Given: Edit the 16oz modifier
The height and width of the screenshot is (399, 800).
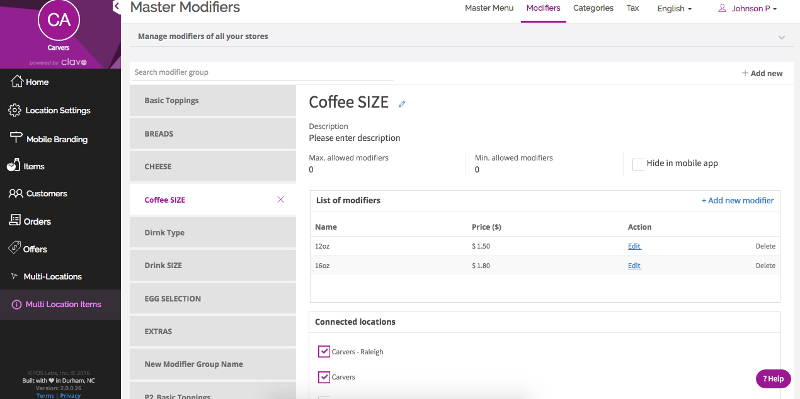Looking at the screenshot, I should 634,265.
